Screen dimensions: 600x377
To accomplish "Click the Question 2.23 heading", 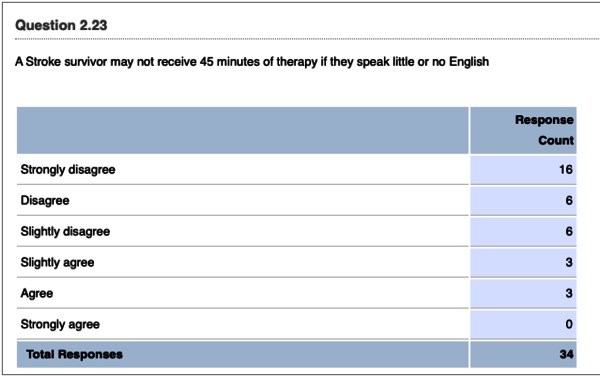I will coord(61,25).
